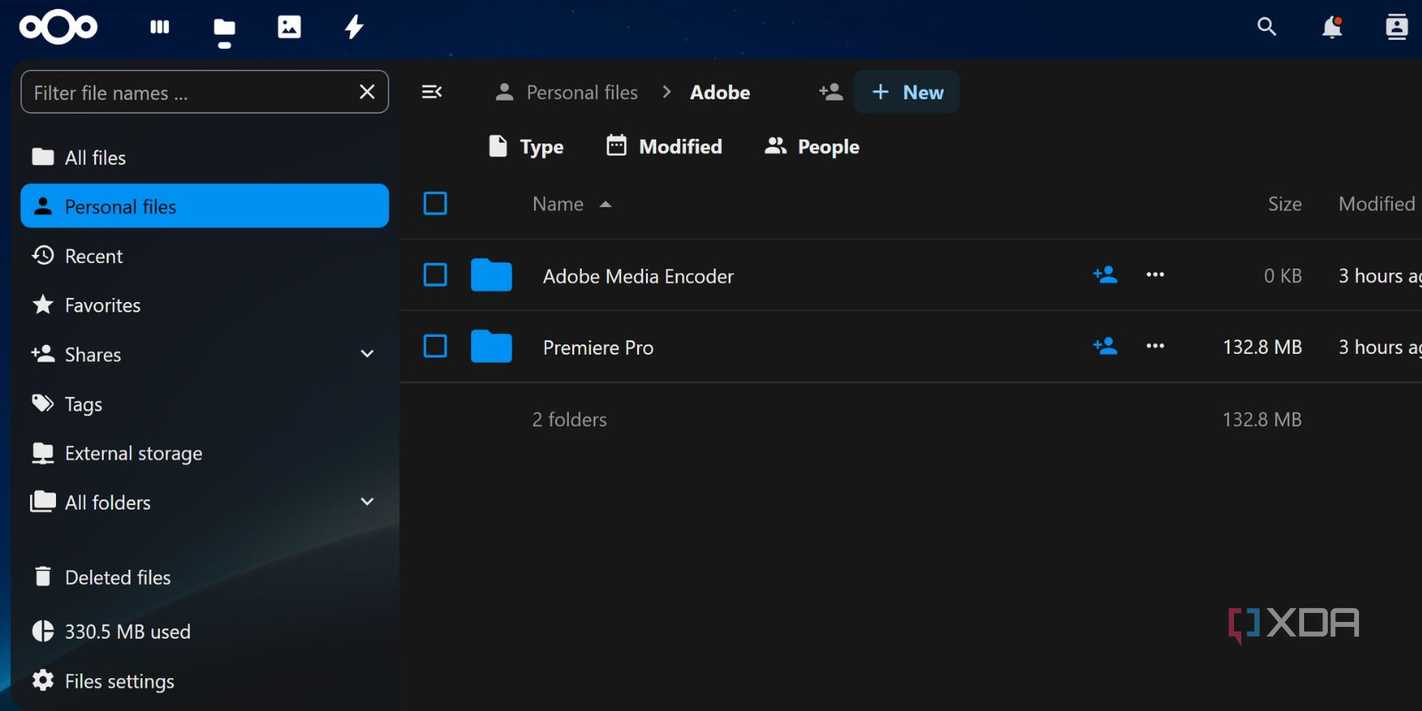The height and width of the screenshot is (711, 1422).
Task: Open Recent in sidebar
Action: [x=204, y=256]
